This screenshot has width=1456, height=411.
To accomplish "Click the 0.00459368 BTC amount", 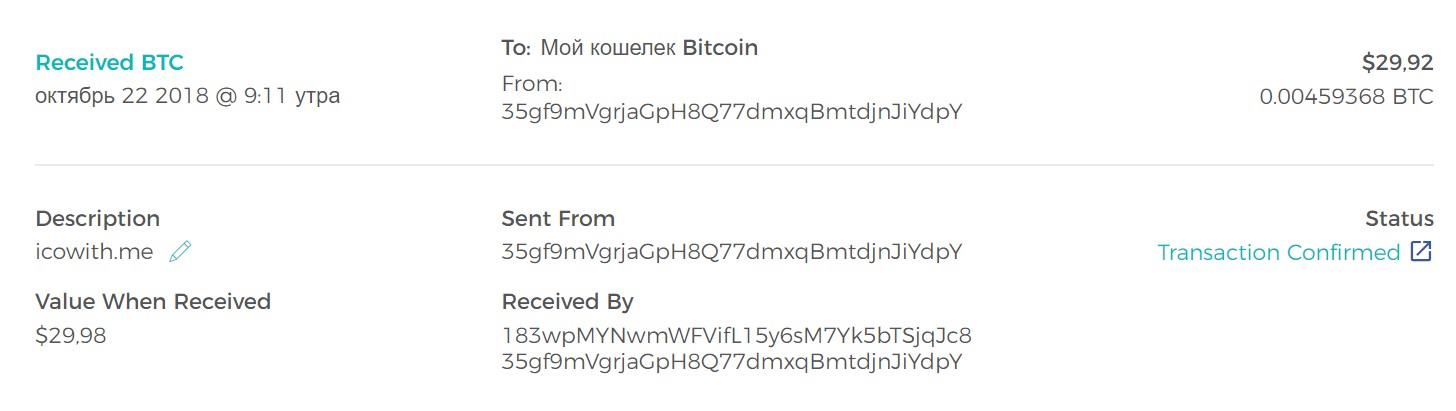I will coord(1346,97).
